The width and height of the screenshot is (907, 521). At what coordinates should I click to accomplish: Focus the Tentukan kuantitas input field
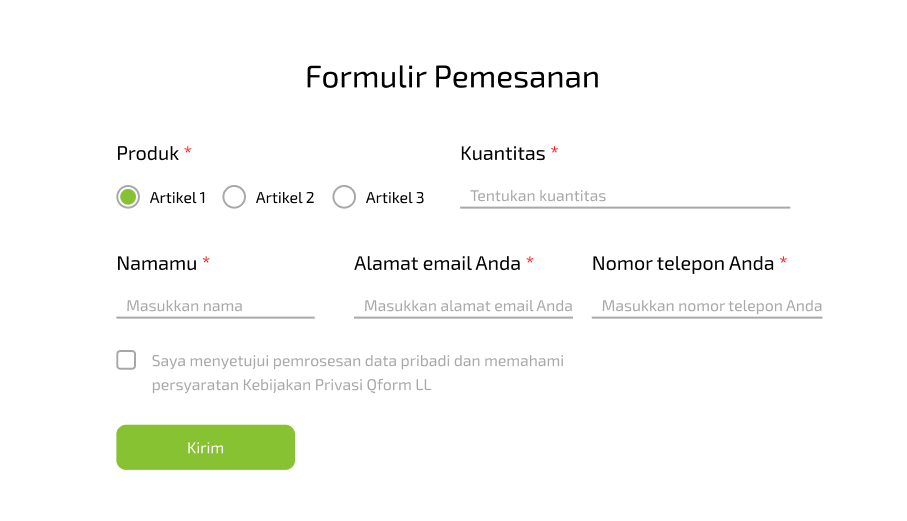point(624,196)
